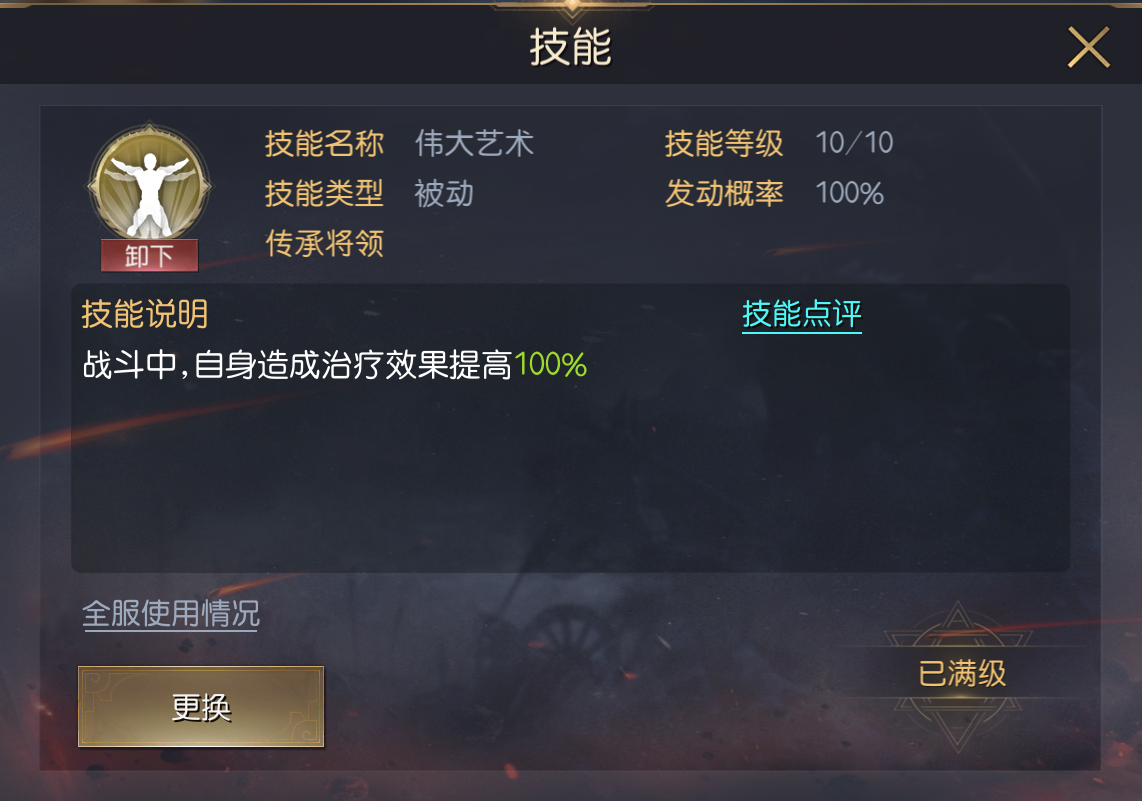Open the 技能点评 skill reviews link
The height and width of the screenshot is (801, 1142).
(x=802, y=315)
